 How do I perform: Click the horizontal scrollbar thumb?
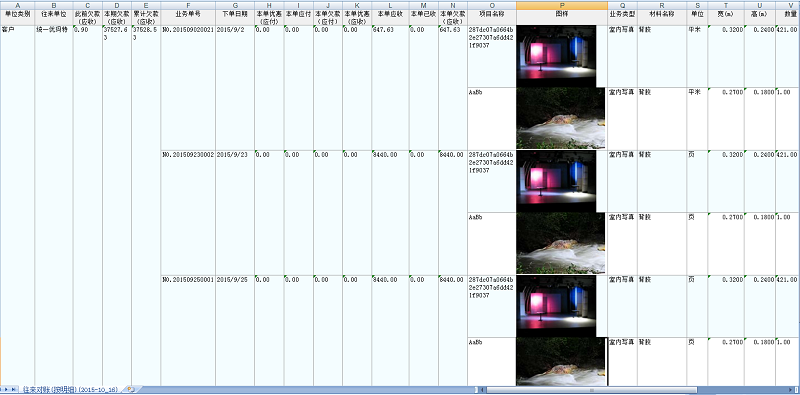592,390
